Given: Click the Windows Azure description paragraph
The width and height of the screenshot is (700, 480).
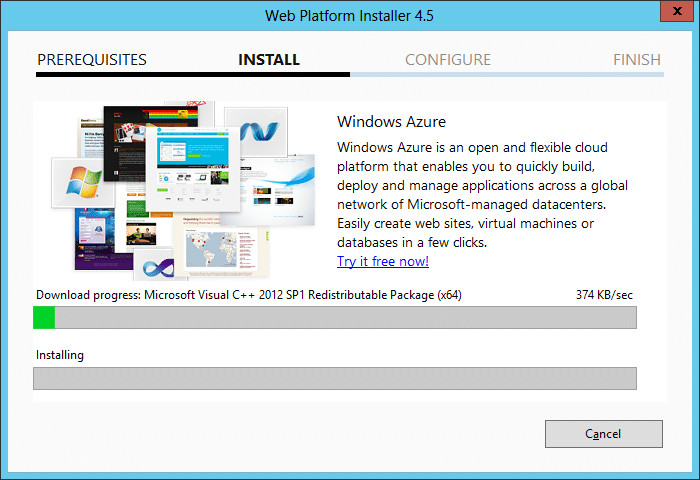Looking at the screenshot, I should [482, 195].
